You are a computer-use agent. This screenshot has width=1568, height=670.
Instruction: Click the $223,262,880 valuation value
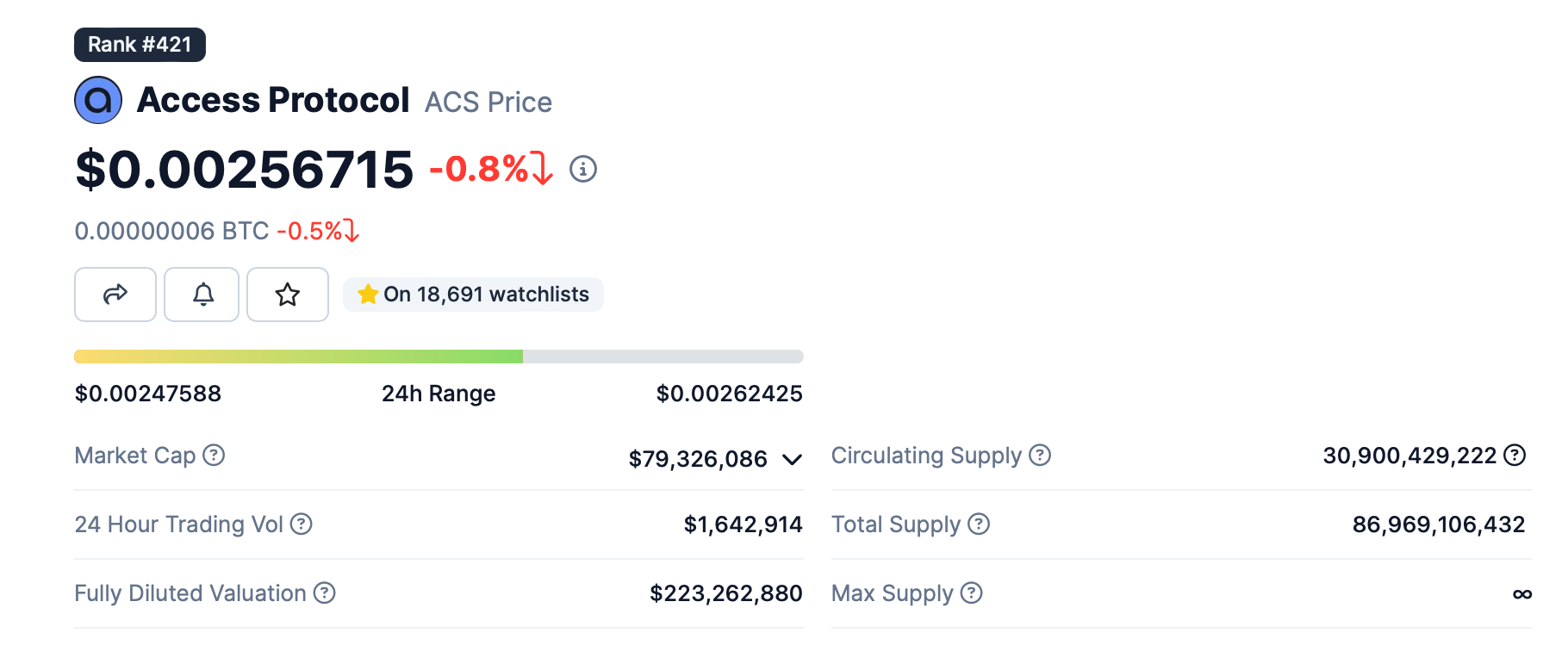coord(725,593)
